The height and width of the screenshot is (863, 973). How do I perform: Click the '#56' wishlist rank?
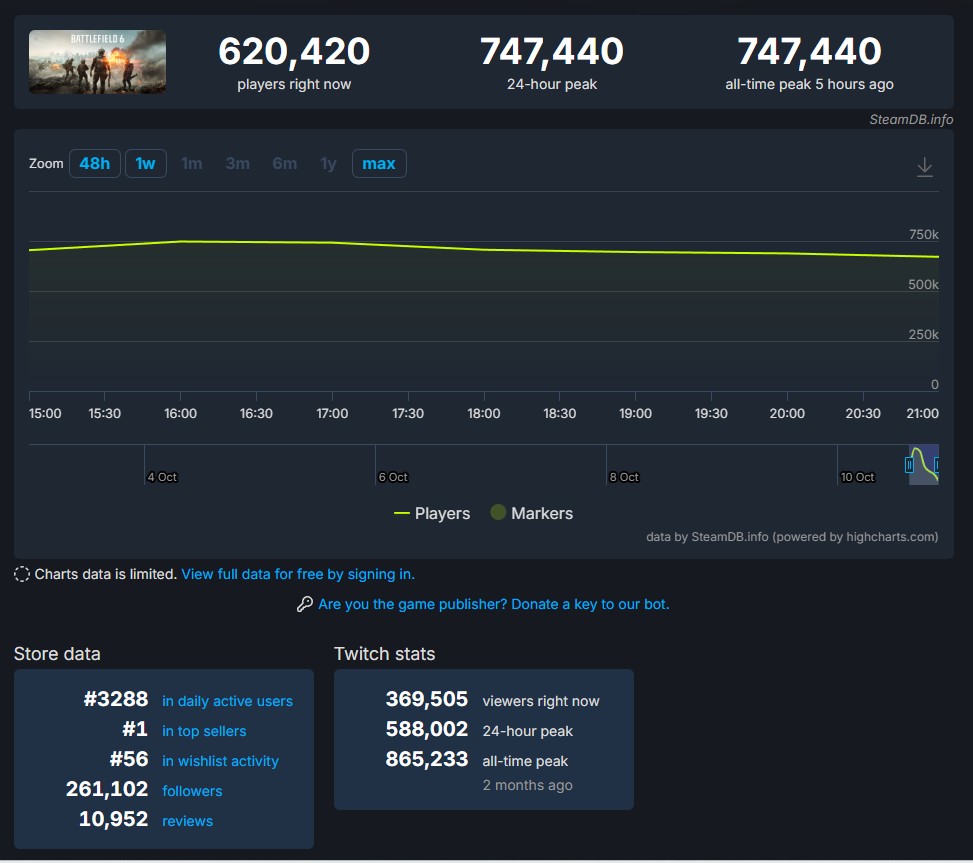click(129, 759)
